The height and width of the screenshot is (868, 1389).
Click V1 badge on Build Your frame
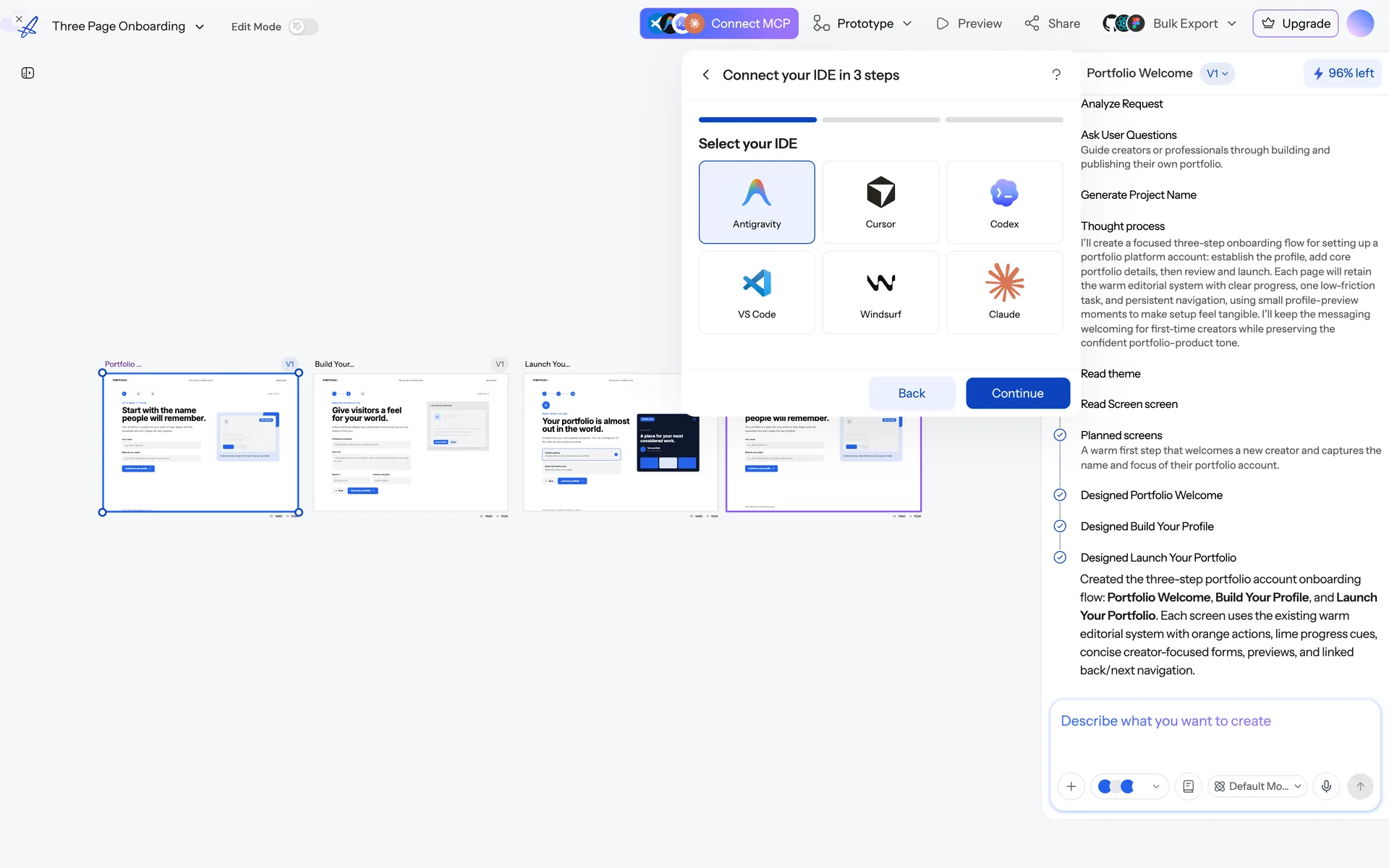(500, 364)
